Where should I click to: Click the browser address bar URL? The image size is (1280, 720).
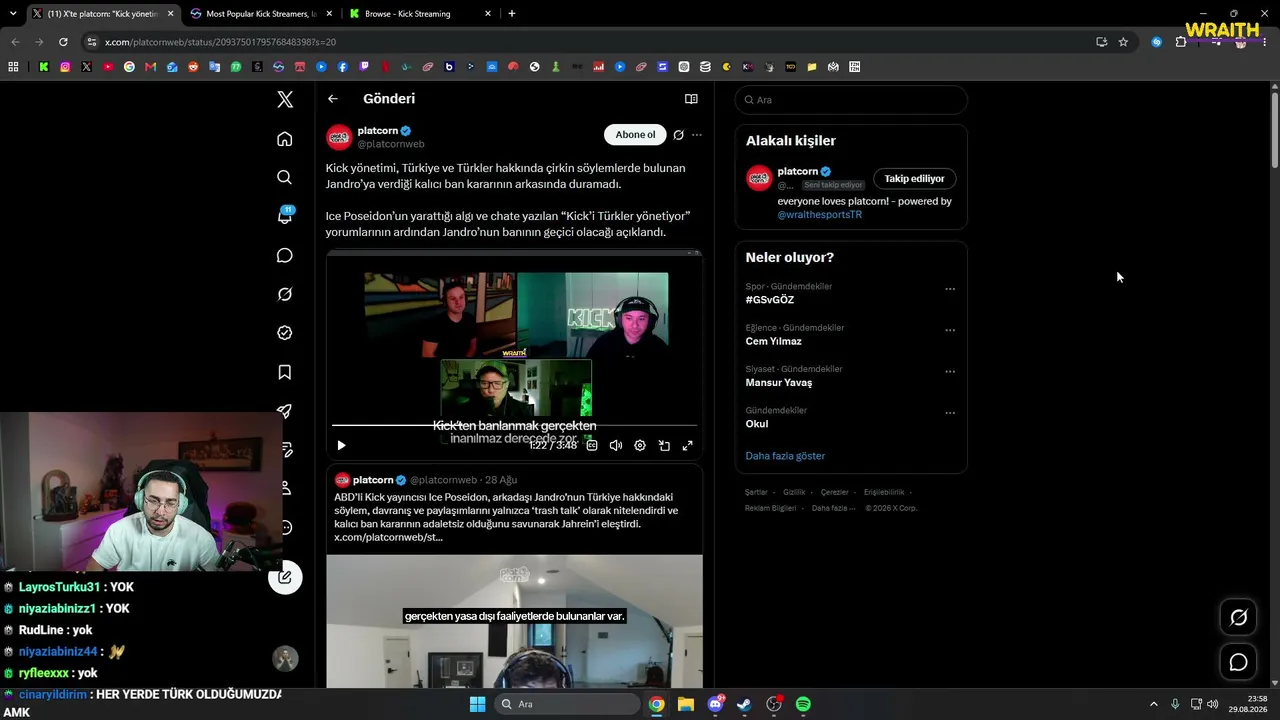[220, 42]
